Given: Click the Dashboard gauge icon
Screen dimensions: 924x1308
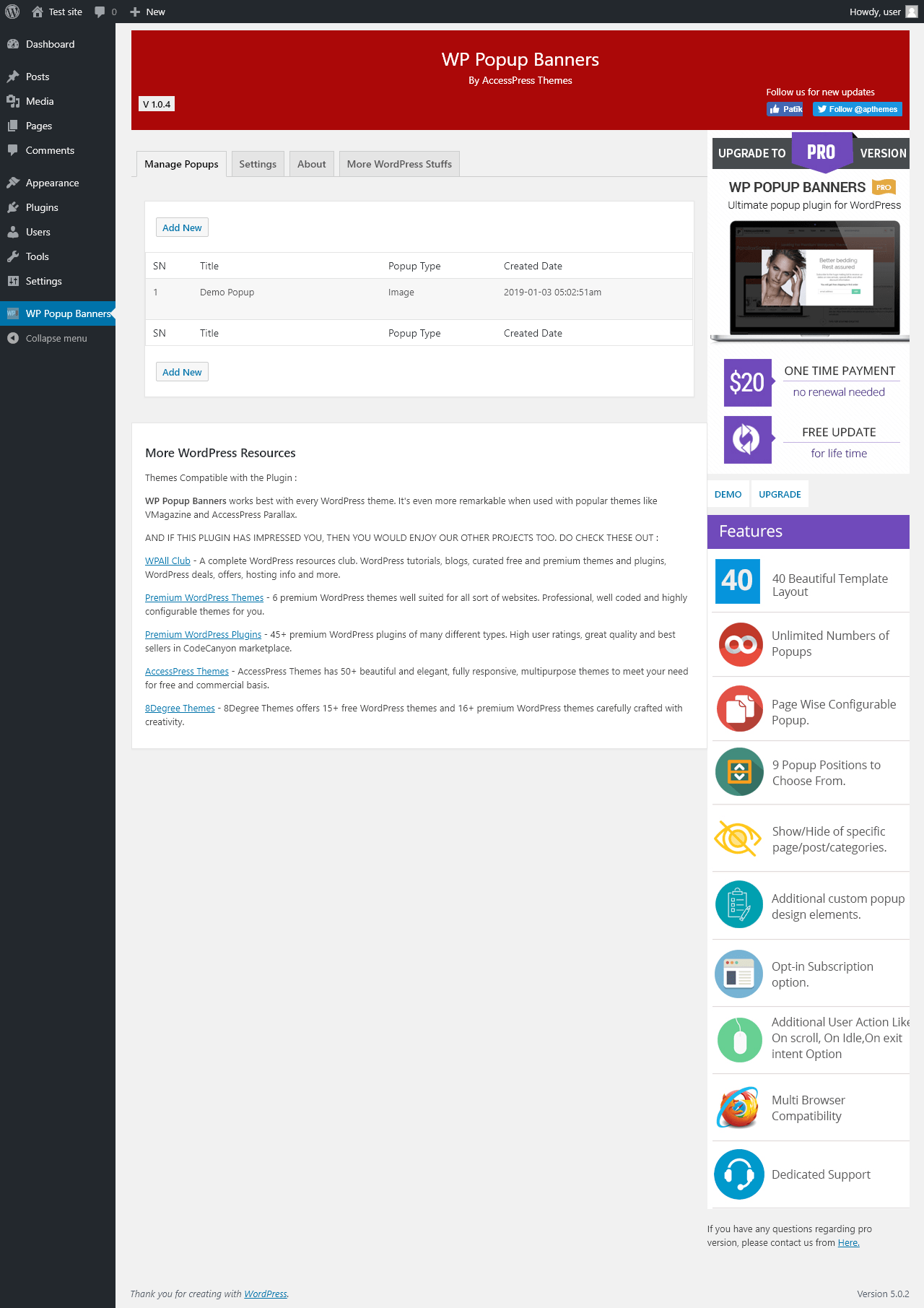Looking at the screenshot, I should tap(13, 44).
